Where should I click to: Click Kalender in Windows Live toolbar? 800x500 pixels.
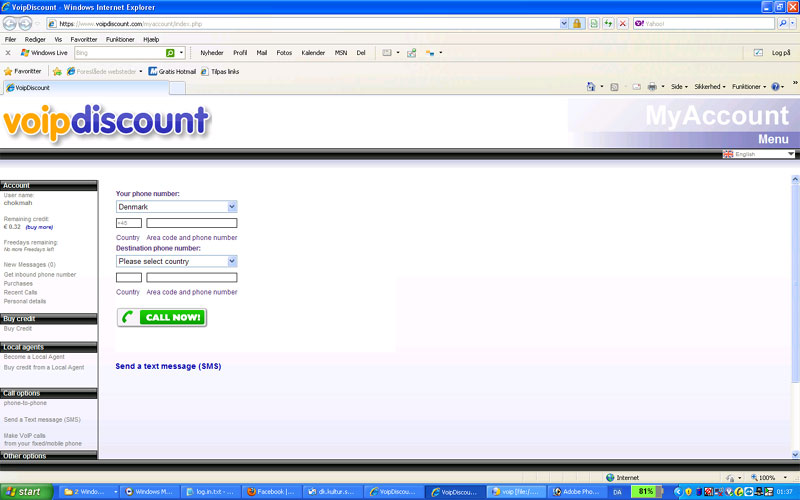[x=313, y=53]
